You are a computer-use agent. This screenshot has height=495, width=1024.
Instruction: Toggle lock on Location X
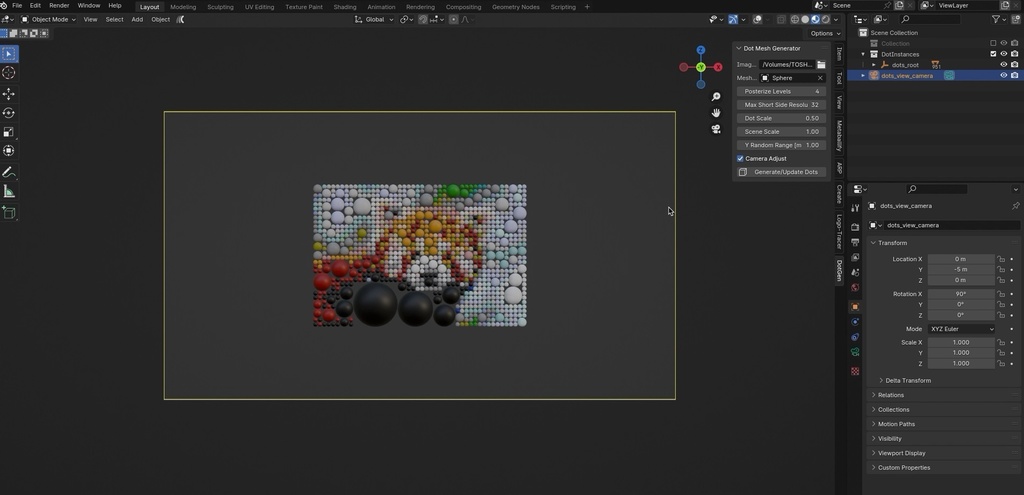(x=1000, y=259)
